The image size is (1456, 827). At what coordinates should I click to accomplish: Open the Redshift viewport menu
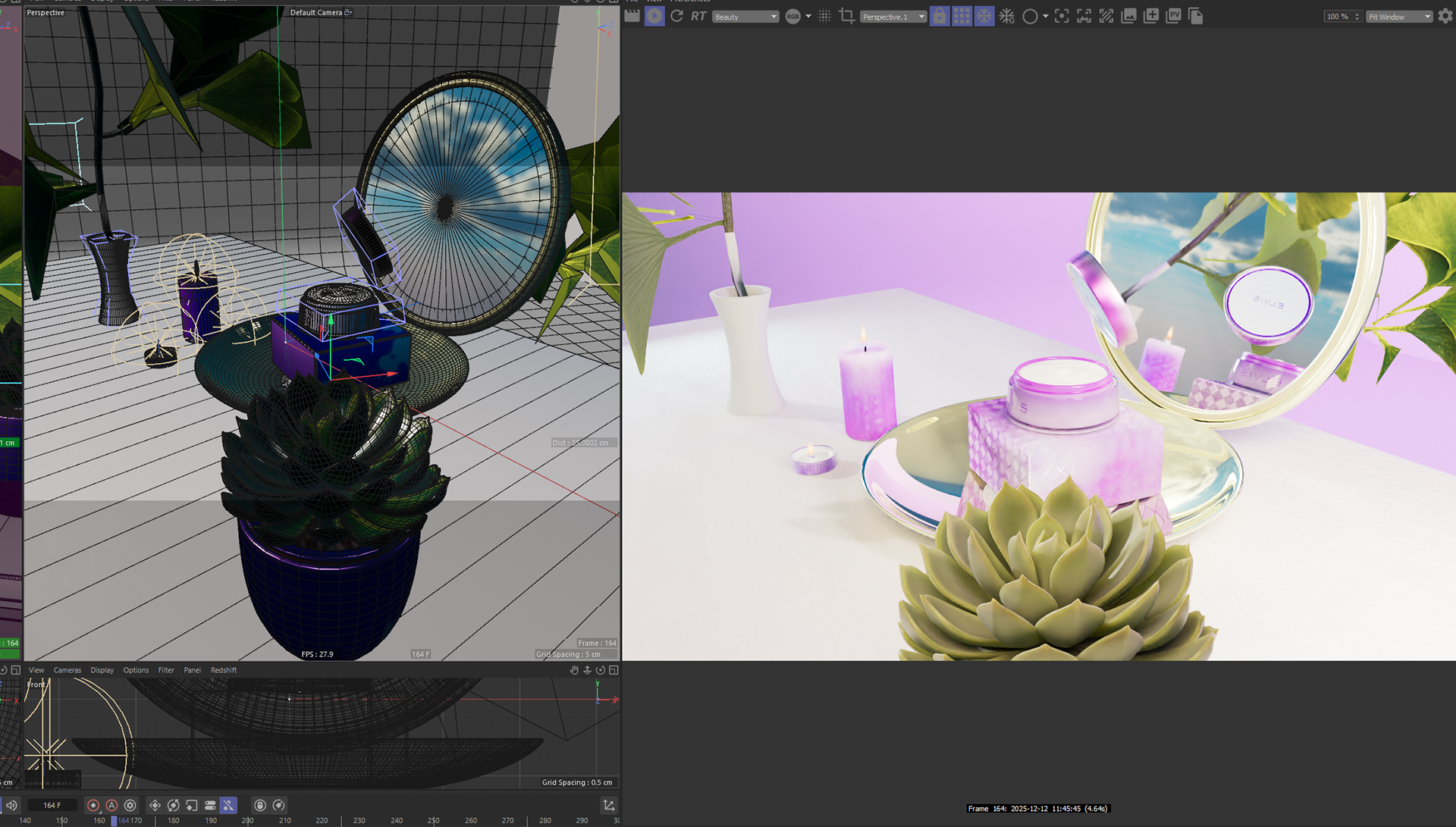click(x=223, y=670)
